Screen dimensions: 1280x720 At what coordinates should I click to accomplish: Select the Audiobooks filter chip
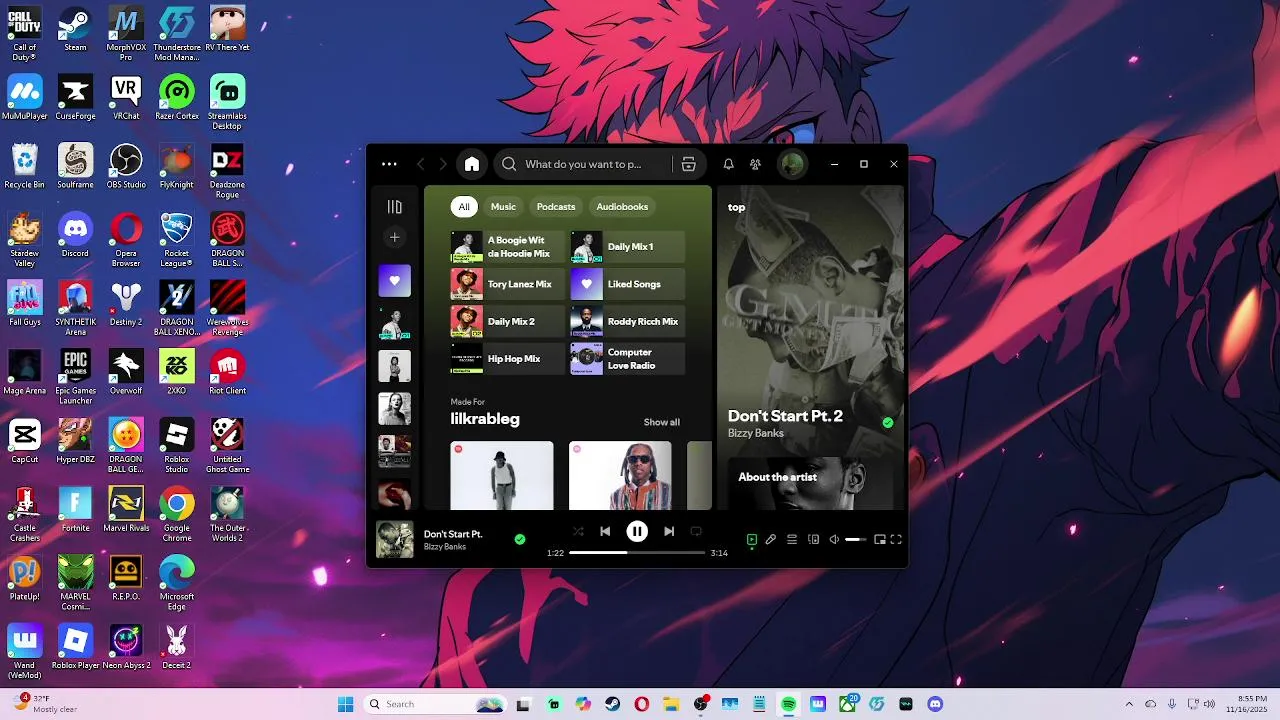click(x=622, y=207)
